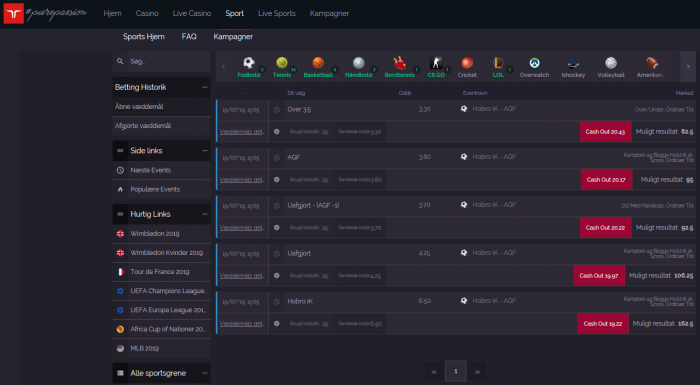The width and height of the screenshot is (700, 385).
Task: Open the FAQ tab
Action: pyautogui.click(x=189, y=37)
